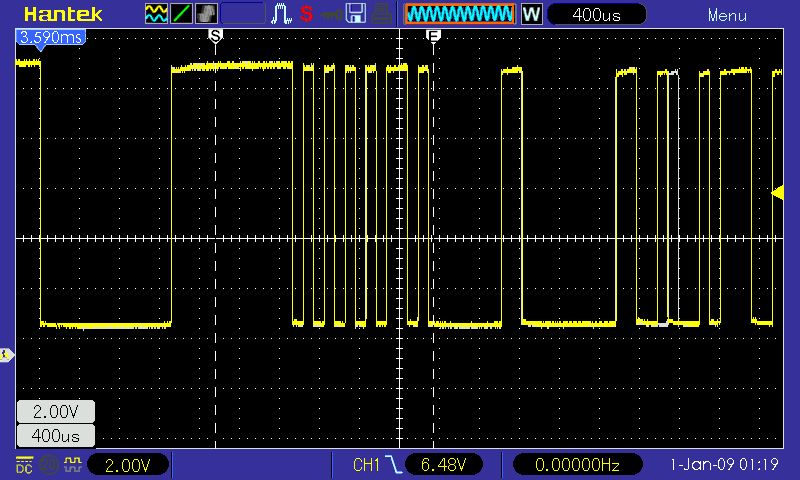Click the 3.590ms trigger position label
The width and height of the screenshot is (800, 480).
pyautogui.click(x=51, y=37)
